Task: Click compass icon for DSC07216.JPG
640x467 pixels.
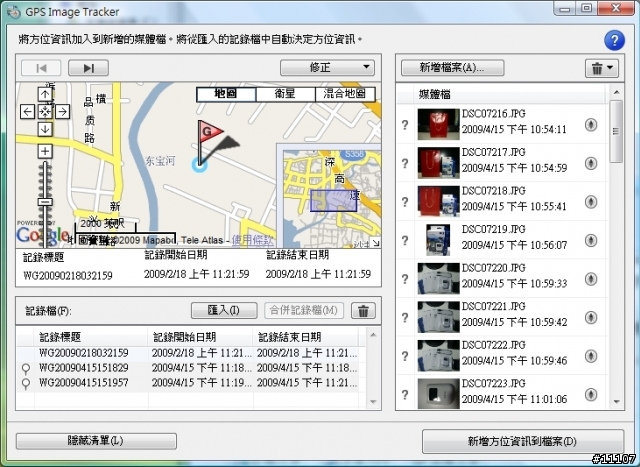Action: (591, 125)
